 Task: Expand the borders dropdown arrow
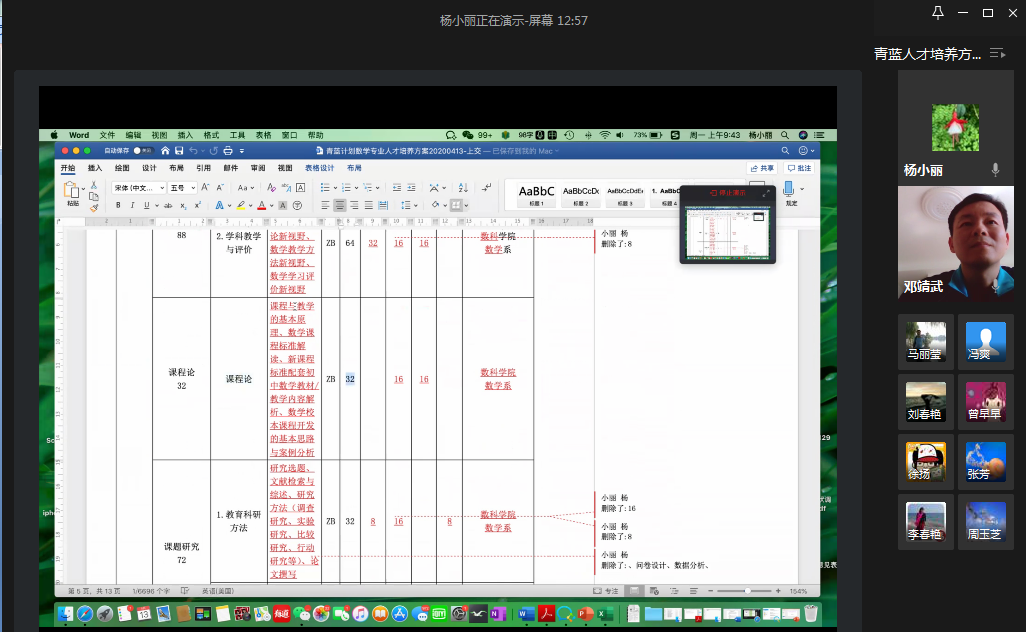tap(467, 205)
